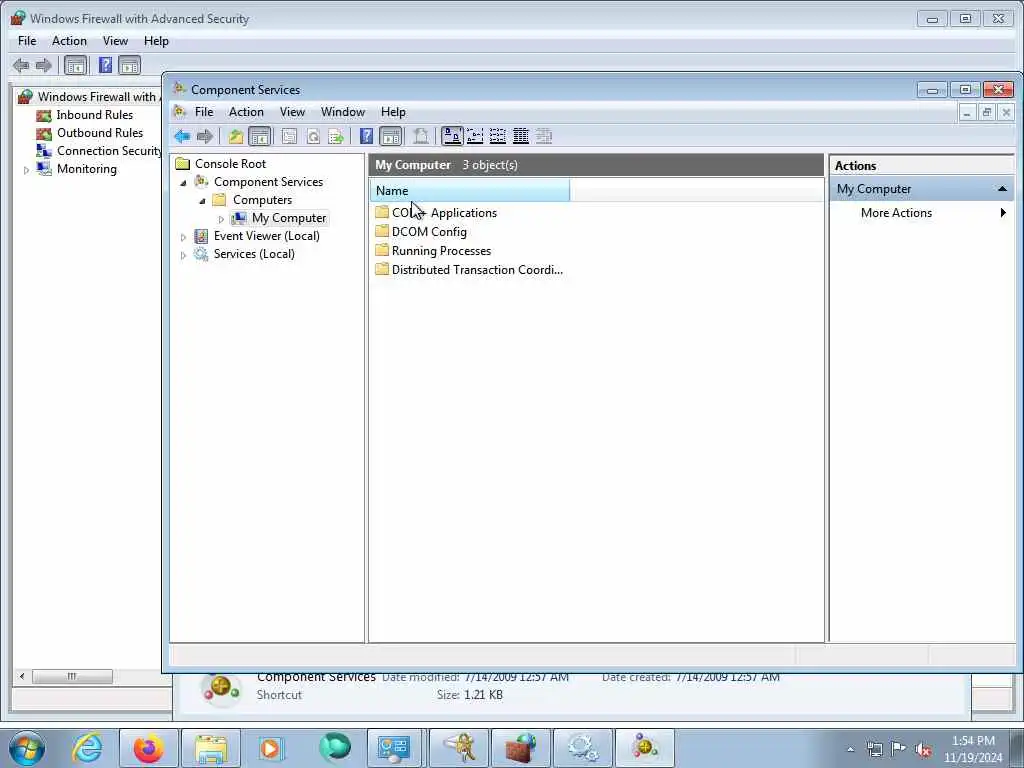Screen dimensions: 1024x768
Task: Open View menu in Component Services
Action: [293, 112]
